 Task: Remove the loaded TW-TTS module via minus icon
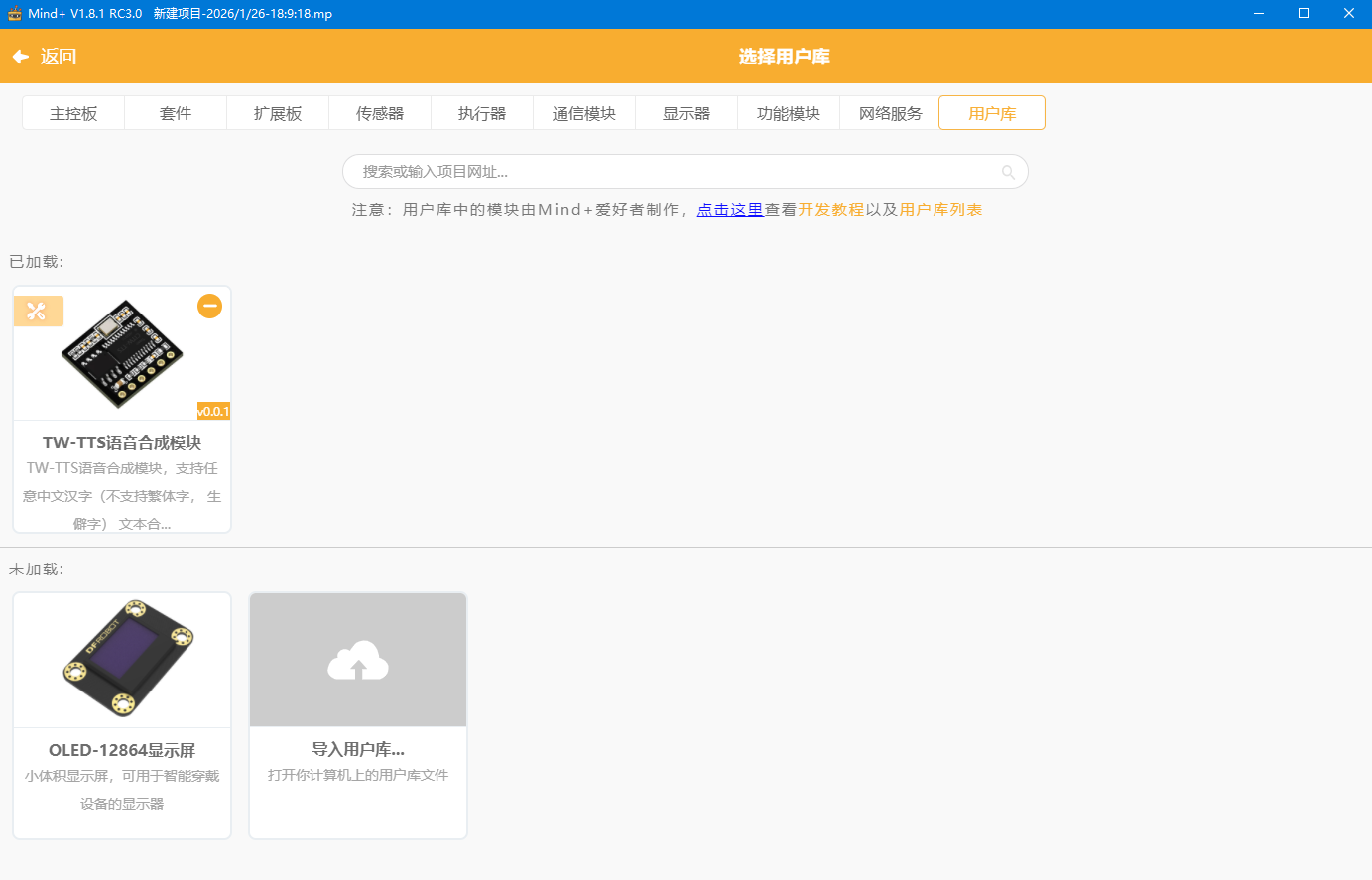click(209, 306)
